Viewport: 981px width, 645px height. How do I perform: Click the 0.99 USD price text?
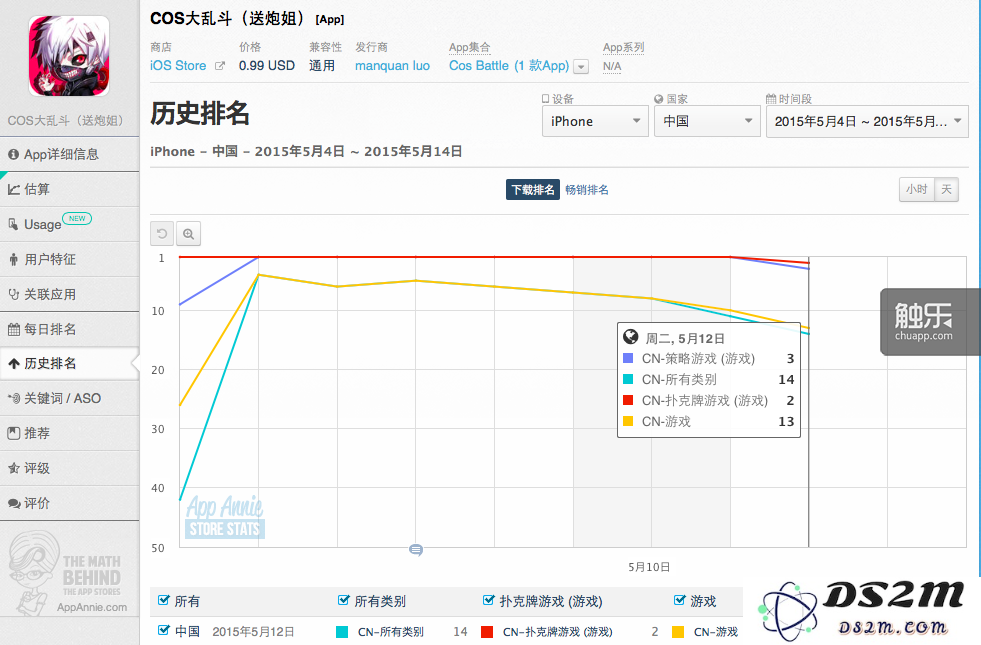point(267,66)
